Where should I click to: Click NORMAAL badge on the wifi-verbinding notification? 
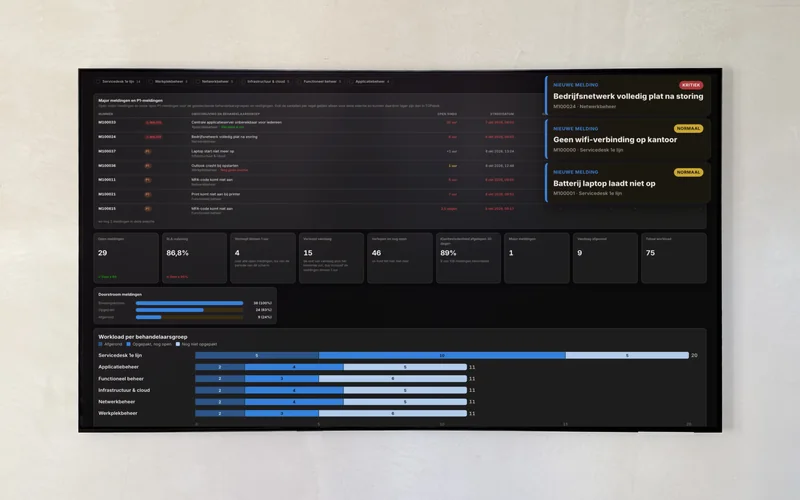tap(688, 129)
